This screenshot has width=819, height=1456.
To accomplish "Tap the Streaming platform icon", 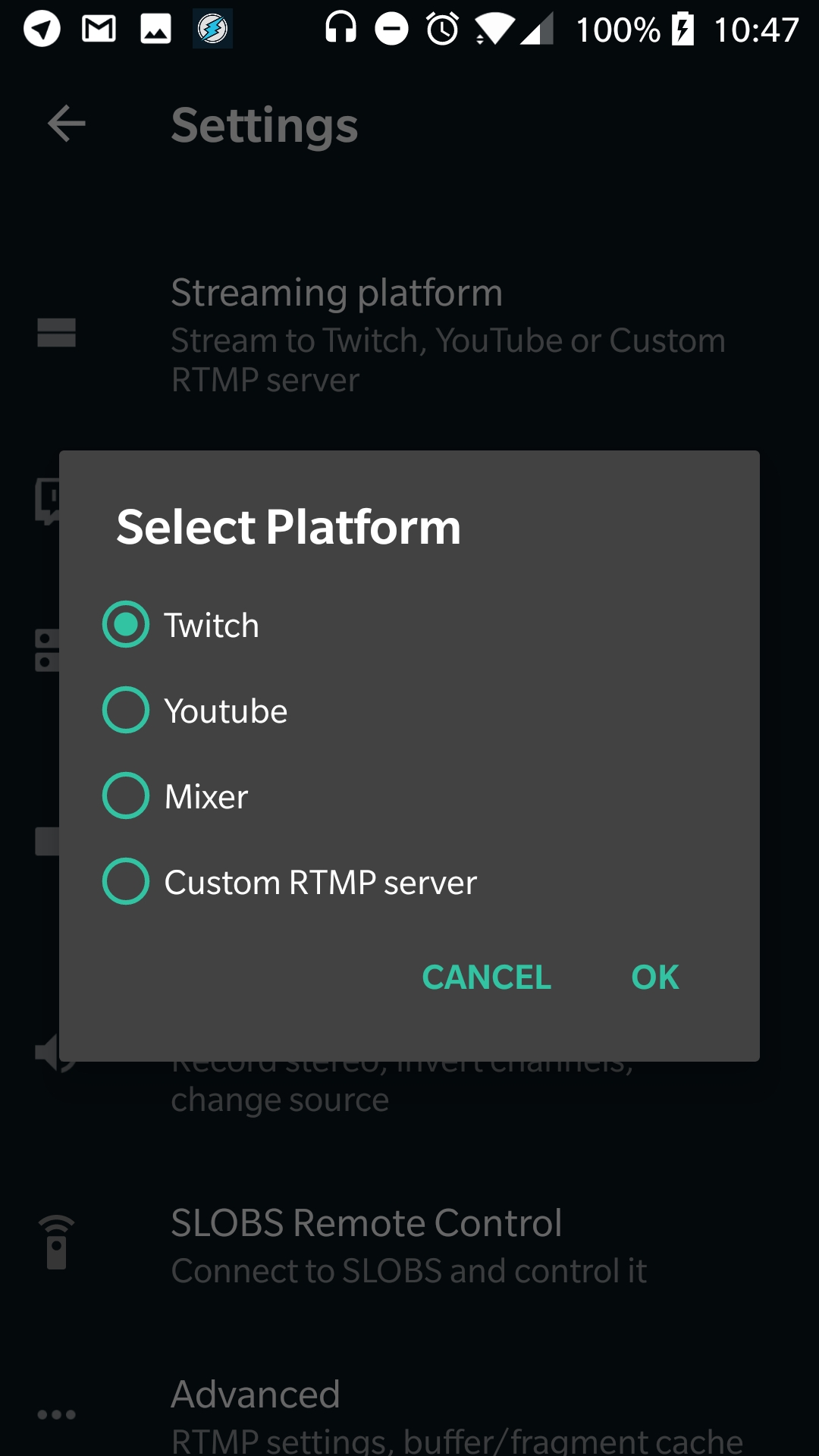I will [x=56, y=332].
